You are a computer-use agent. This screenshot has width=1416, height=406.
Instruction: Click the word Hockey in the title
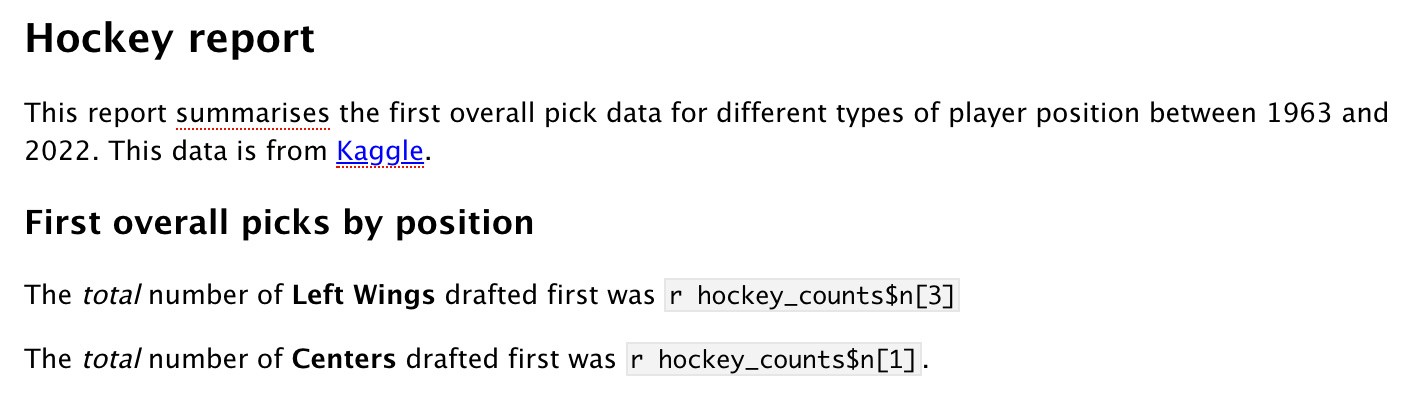(100, 40)
